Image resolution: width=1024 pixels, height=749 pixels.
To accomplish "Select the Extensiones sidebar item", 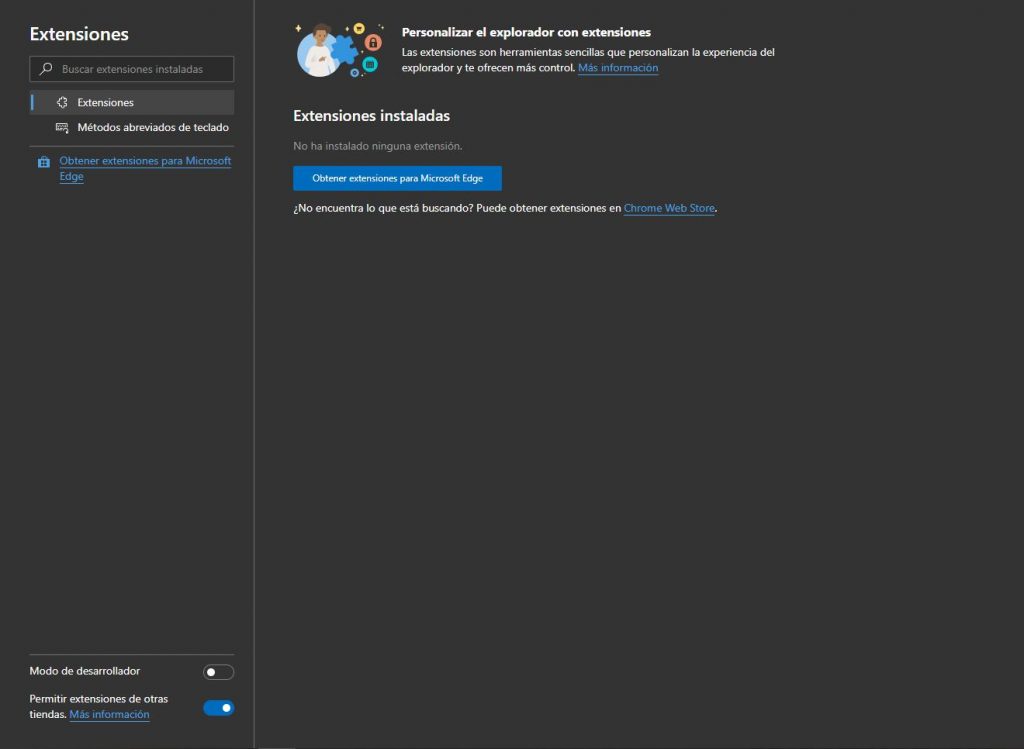I will pos(131,103).
